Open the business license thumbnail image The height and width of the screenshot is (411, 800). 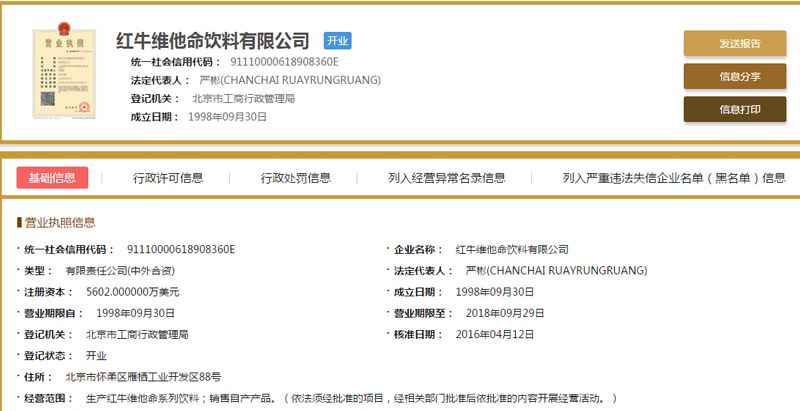point(64,70)
